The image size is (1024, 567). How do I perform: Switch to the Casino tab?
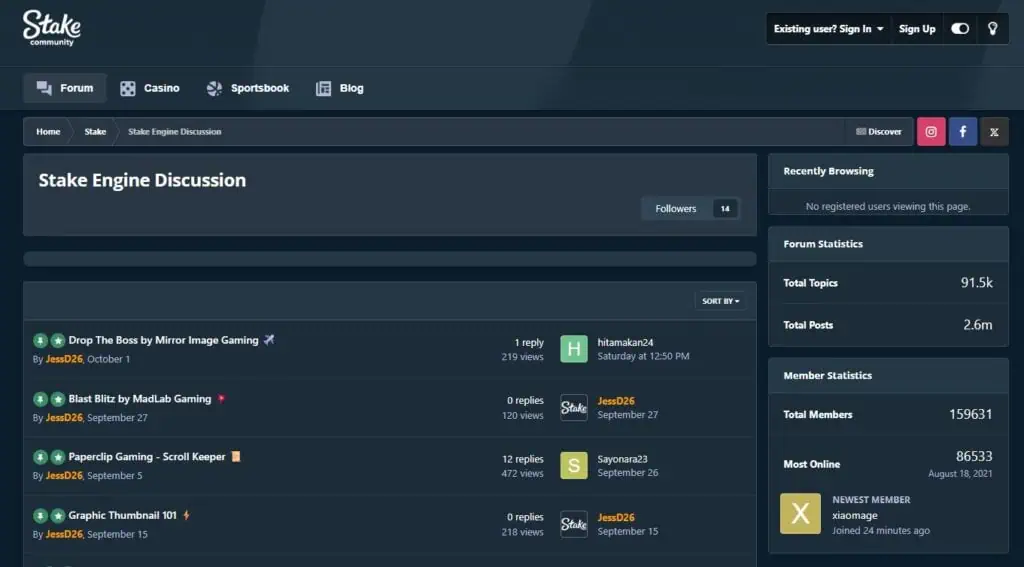(x=150, y=88)
